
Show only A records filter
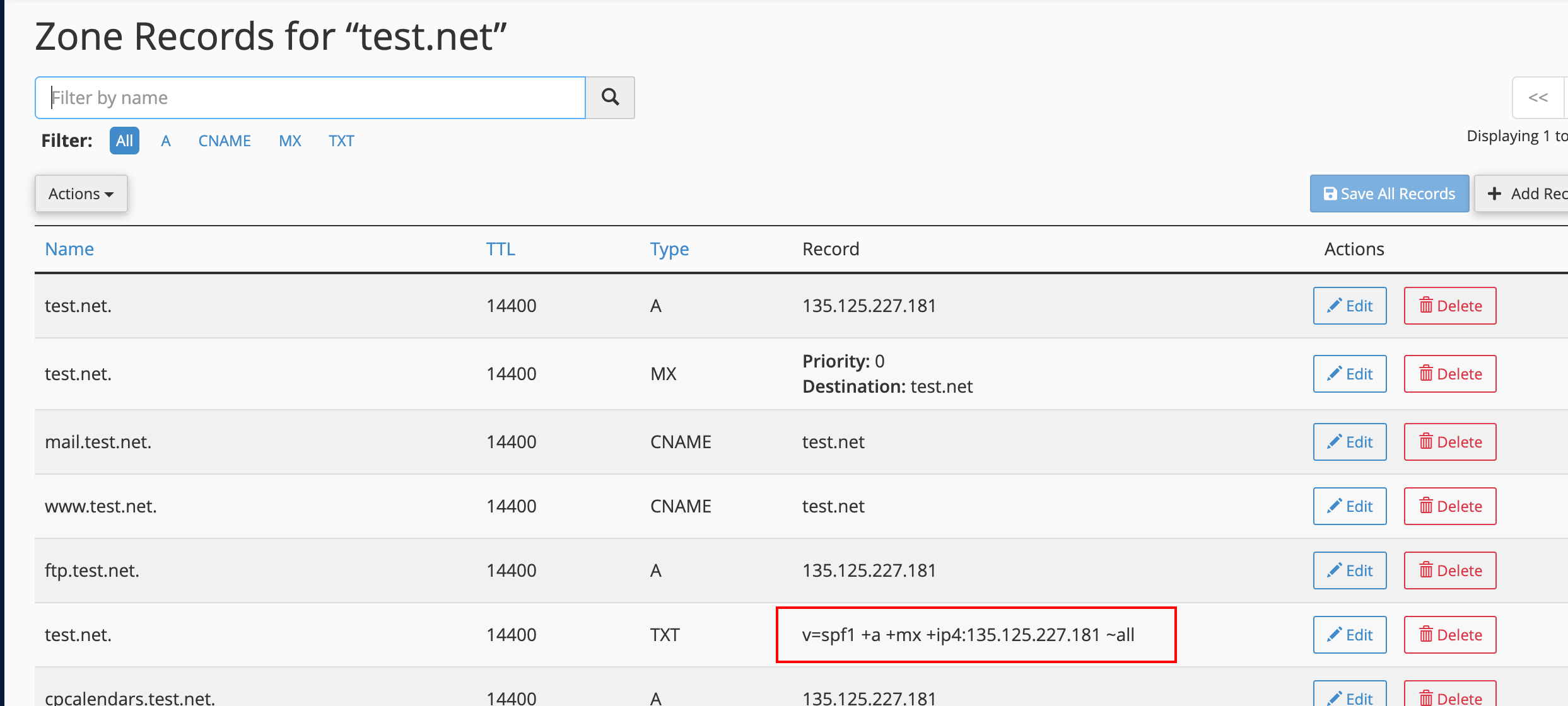(166, 141)
